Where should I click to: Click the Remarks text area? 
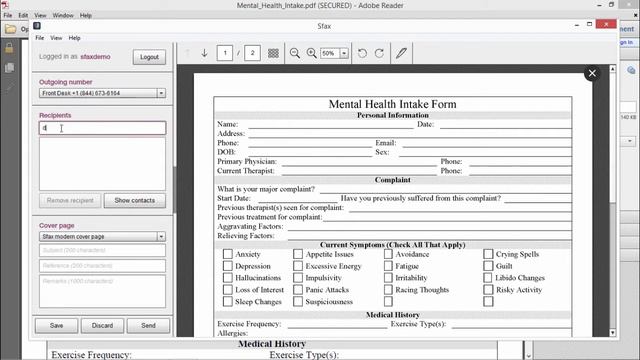click(x=102, y=291)
